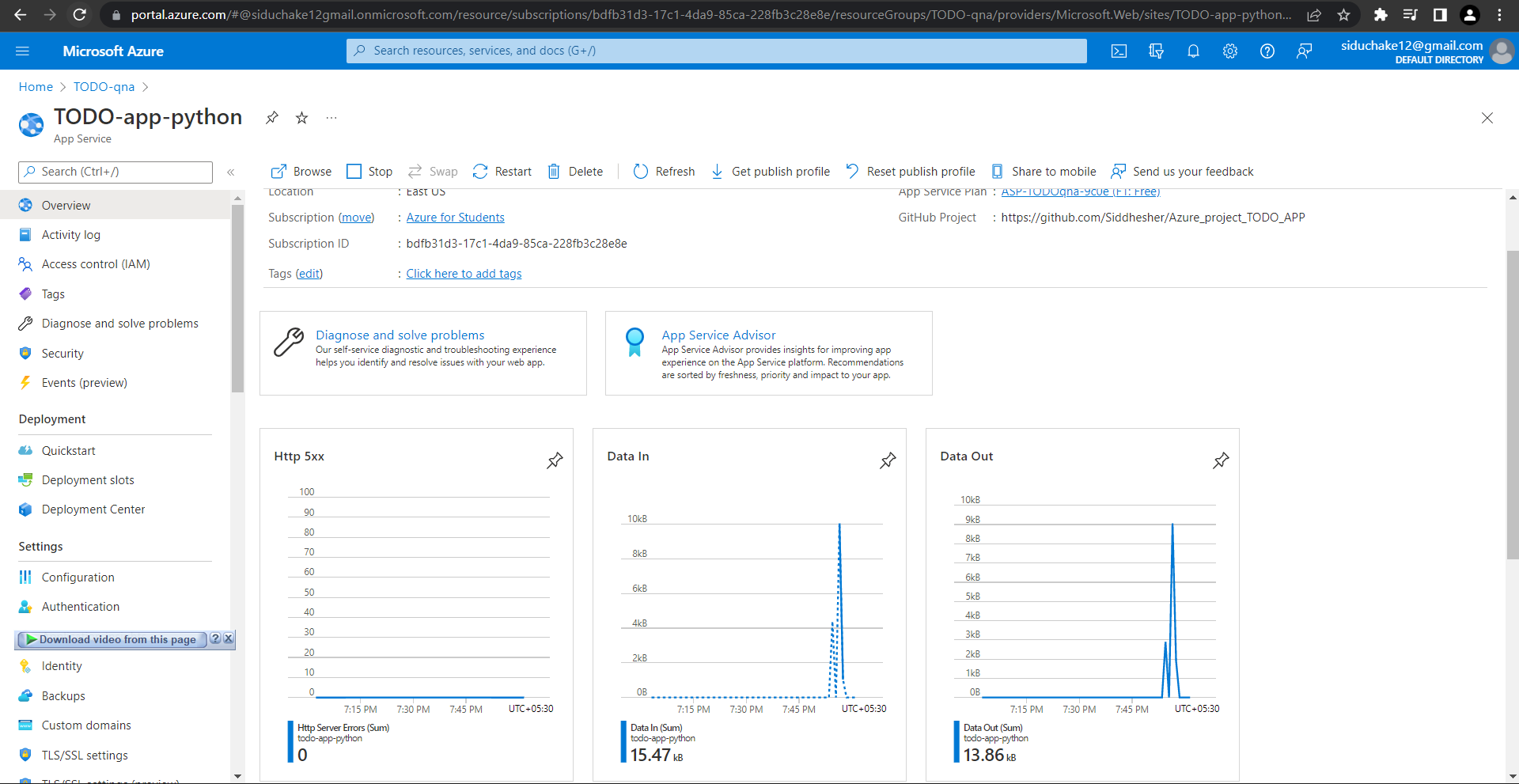Pin the Data Out chart

point(1221,460)
